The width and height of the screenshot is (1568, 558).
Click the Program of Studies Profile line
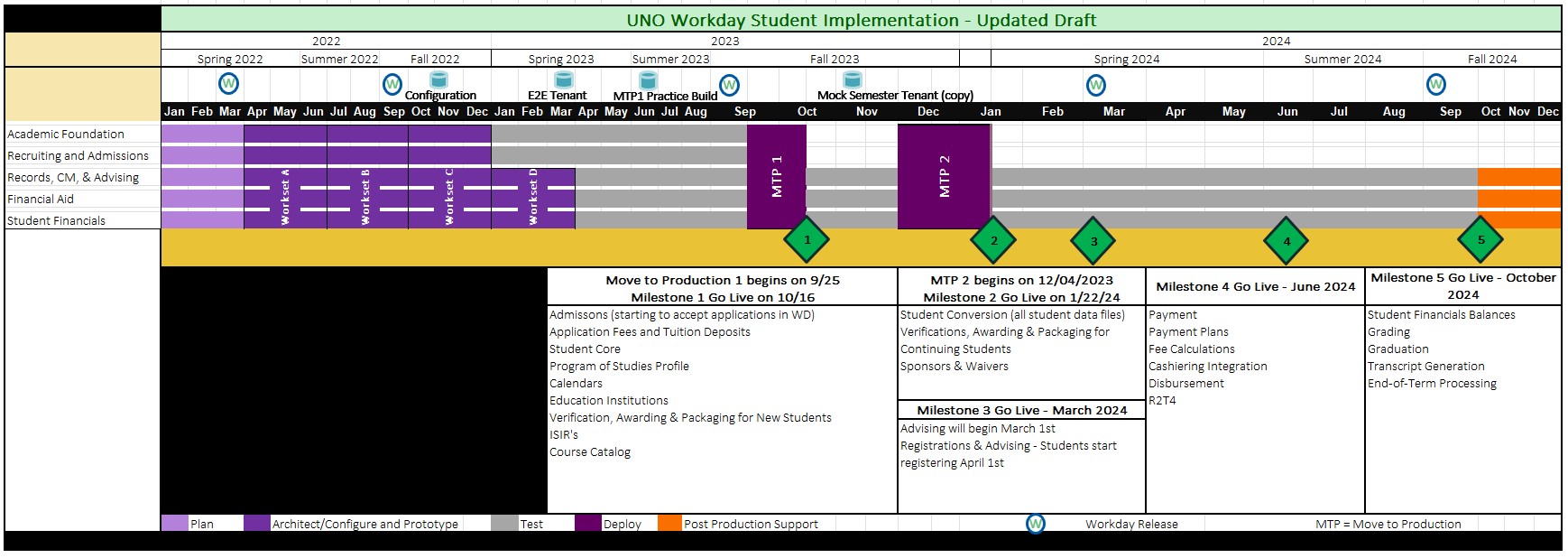(619, 366)
